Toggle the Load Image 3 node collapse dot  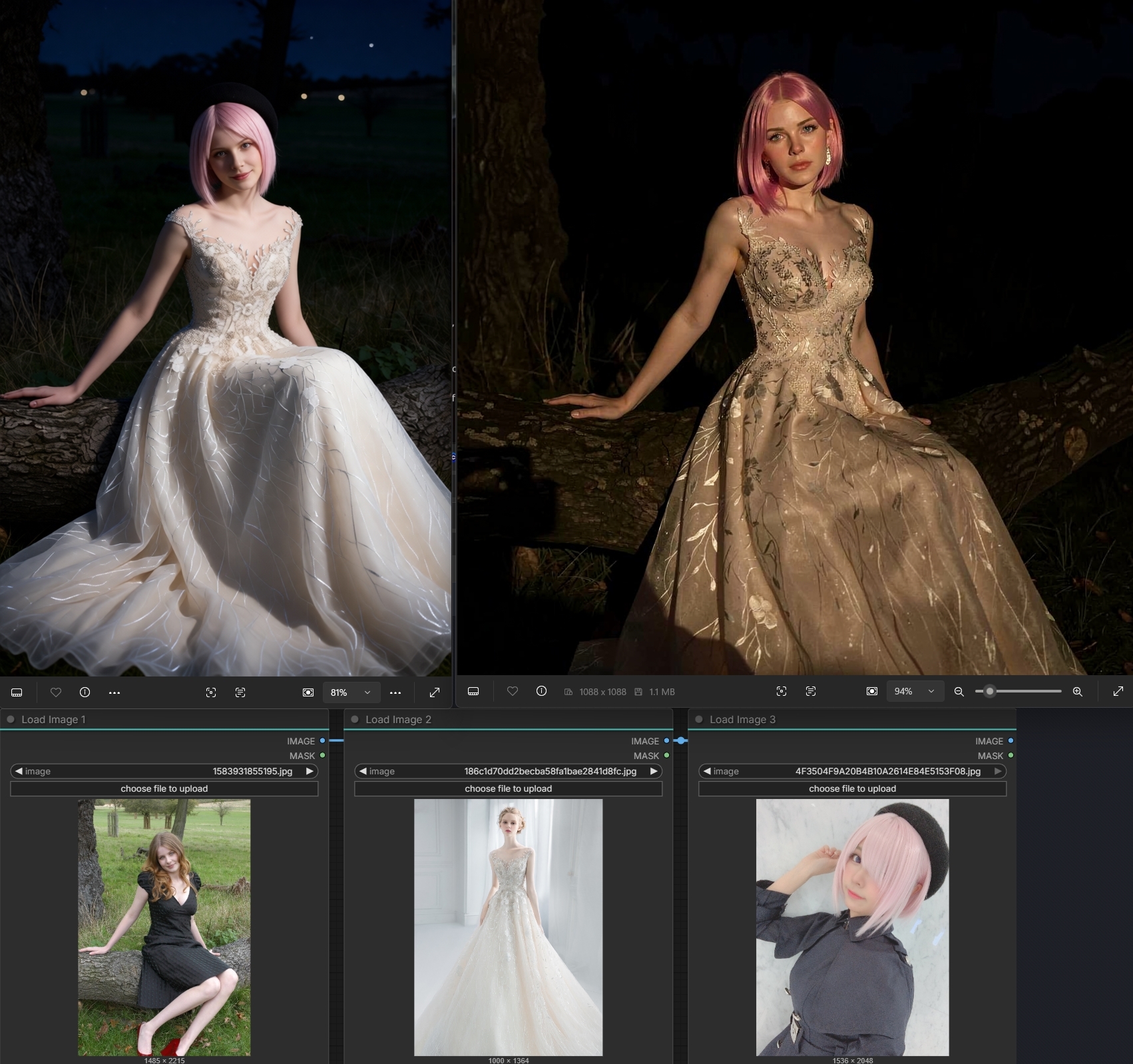click(x=699, y=719)
